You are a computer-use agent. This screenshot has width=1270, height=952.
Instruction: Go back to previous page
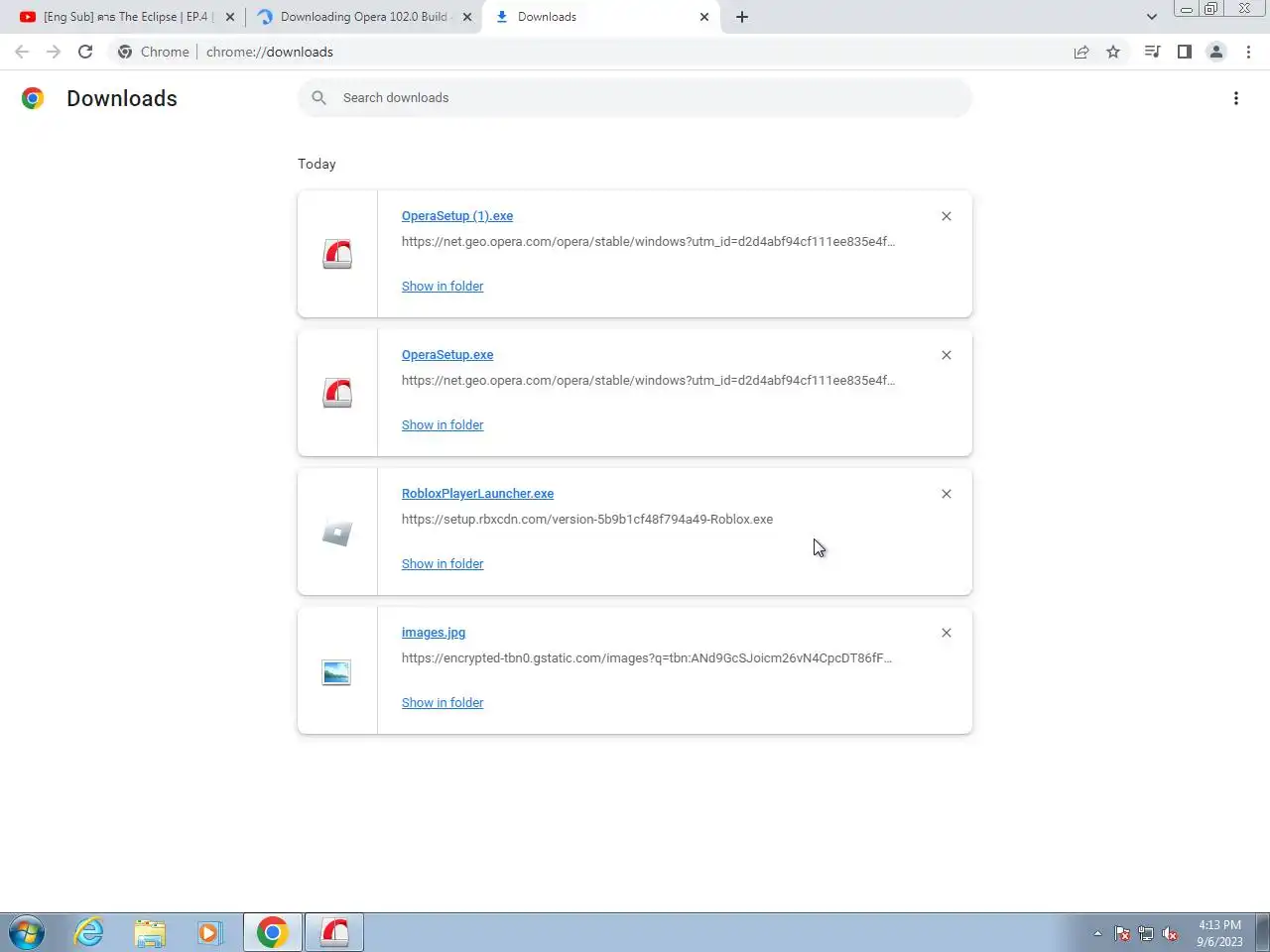[x=22, y=52]
